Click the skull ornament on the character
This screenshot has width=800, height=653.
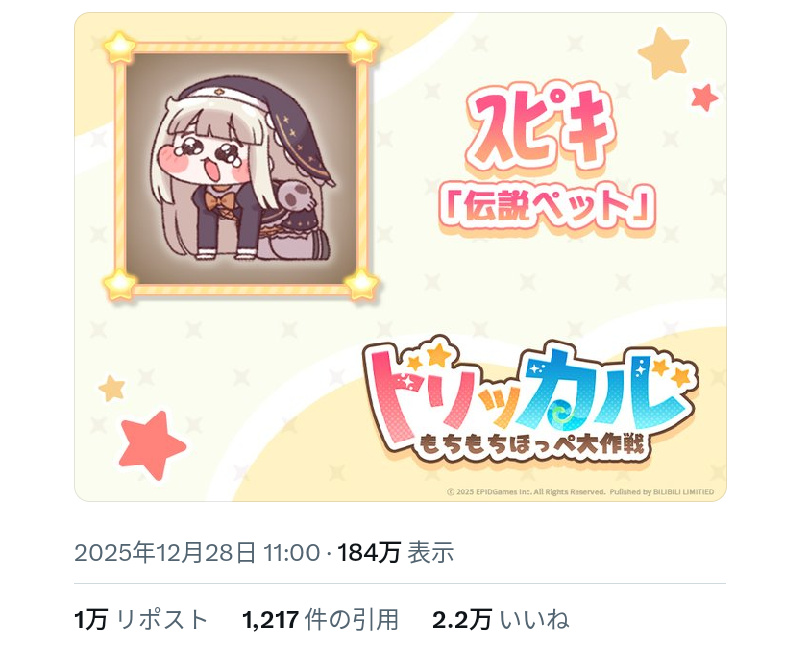point(294,195)
